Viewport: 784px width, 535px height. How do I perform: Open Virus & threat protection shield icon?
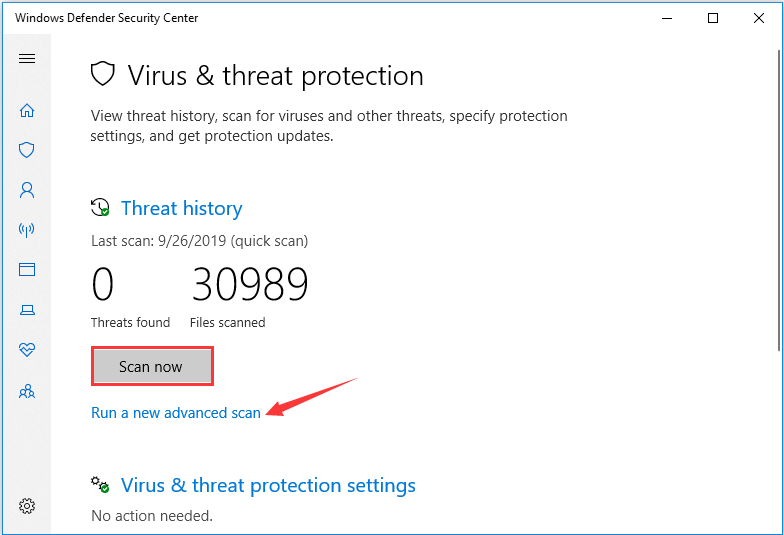26,150
